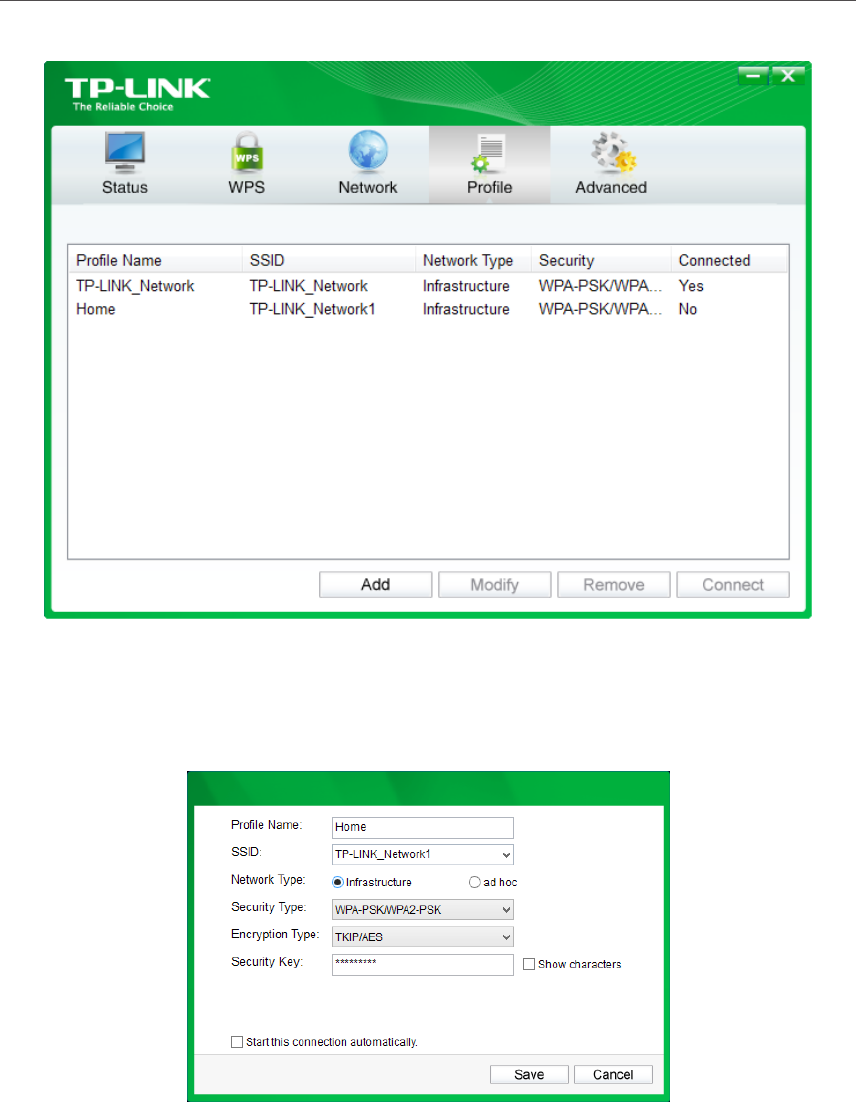Select the WPS padlock icon
The image size is (856, 1102).
(x=247, y=152)
